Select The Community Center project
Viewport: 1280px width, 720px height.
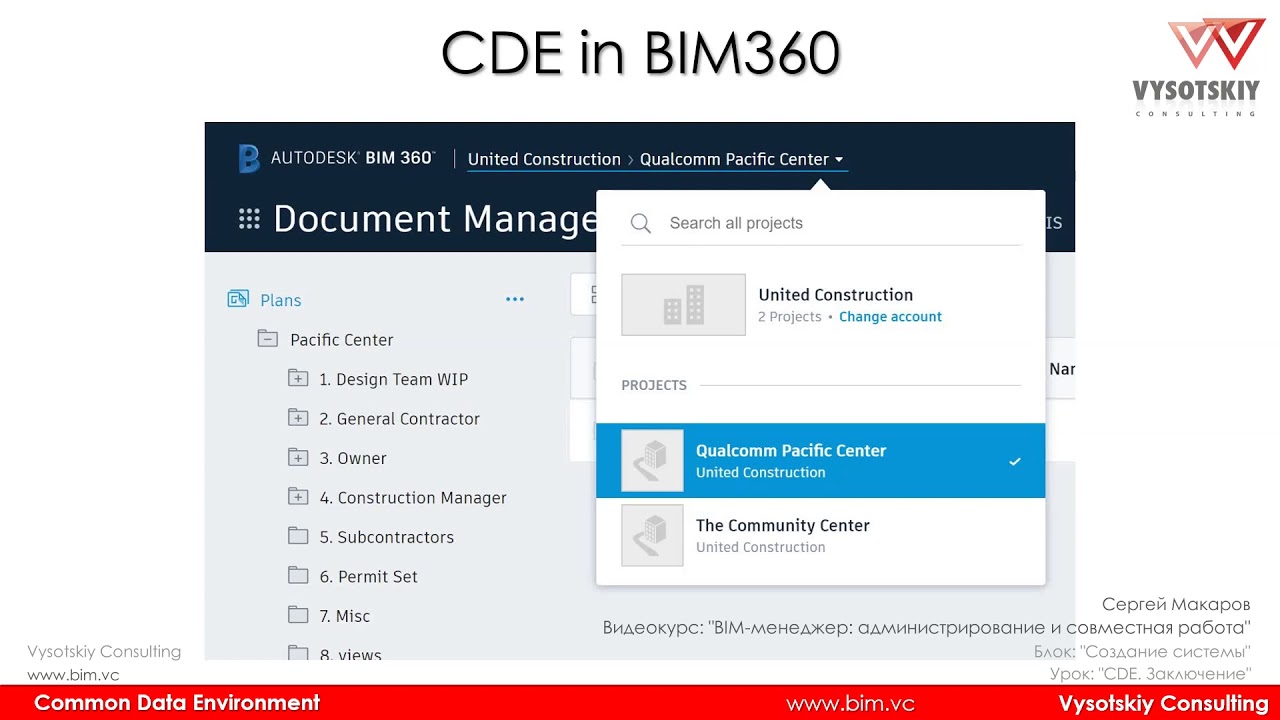point(820,535)
